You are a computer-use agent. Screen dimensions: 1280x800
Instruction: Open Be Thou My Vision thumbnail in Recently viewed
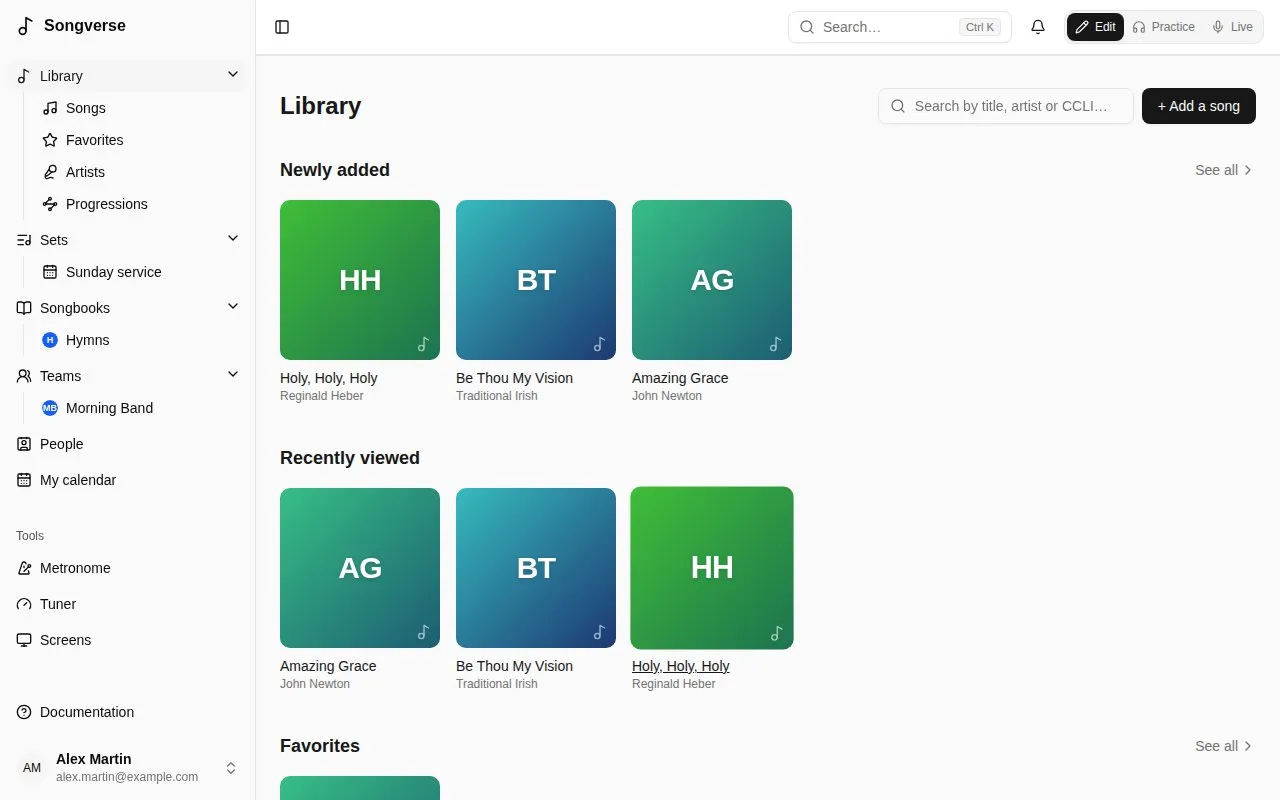point(536,568)
